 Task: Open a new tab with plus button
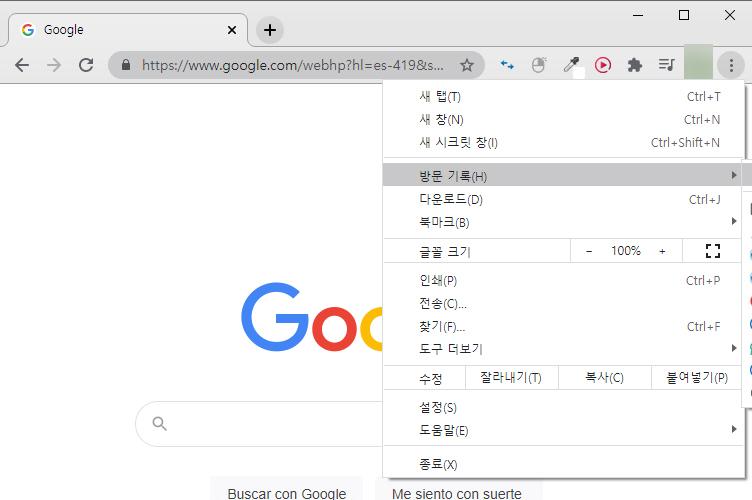270,30
